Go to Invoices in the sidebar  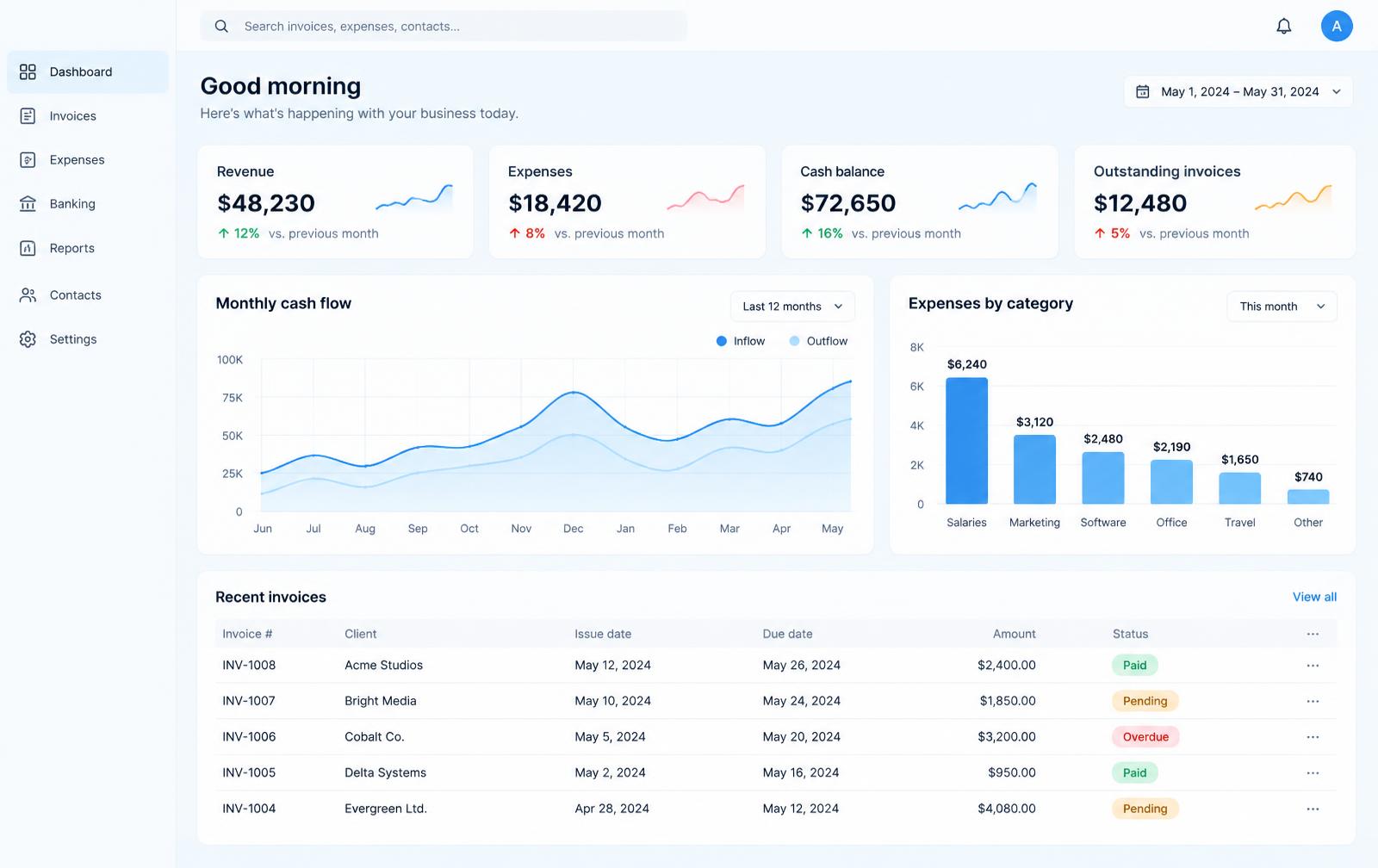click(88, 116)
